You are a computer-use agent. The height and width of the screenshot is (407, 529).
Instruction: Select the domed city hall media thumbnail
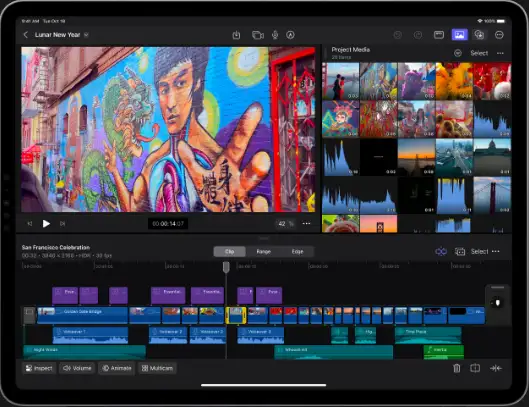tap(492, 157)
